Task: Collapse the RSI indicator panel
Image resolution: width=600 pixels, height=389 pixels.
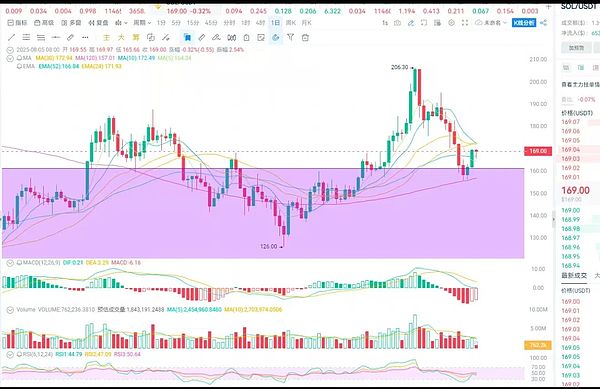Action: point(10,355)
